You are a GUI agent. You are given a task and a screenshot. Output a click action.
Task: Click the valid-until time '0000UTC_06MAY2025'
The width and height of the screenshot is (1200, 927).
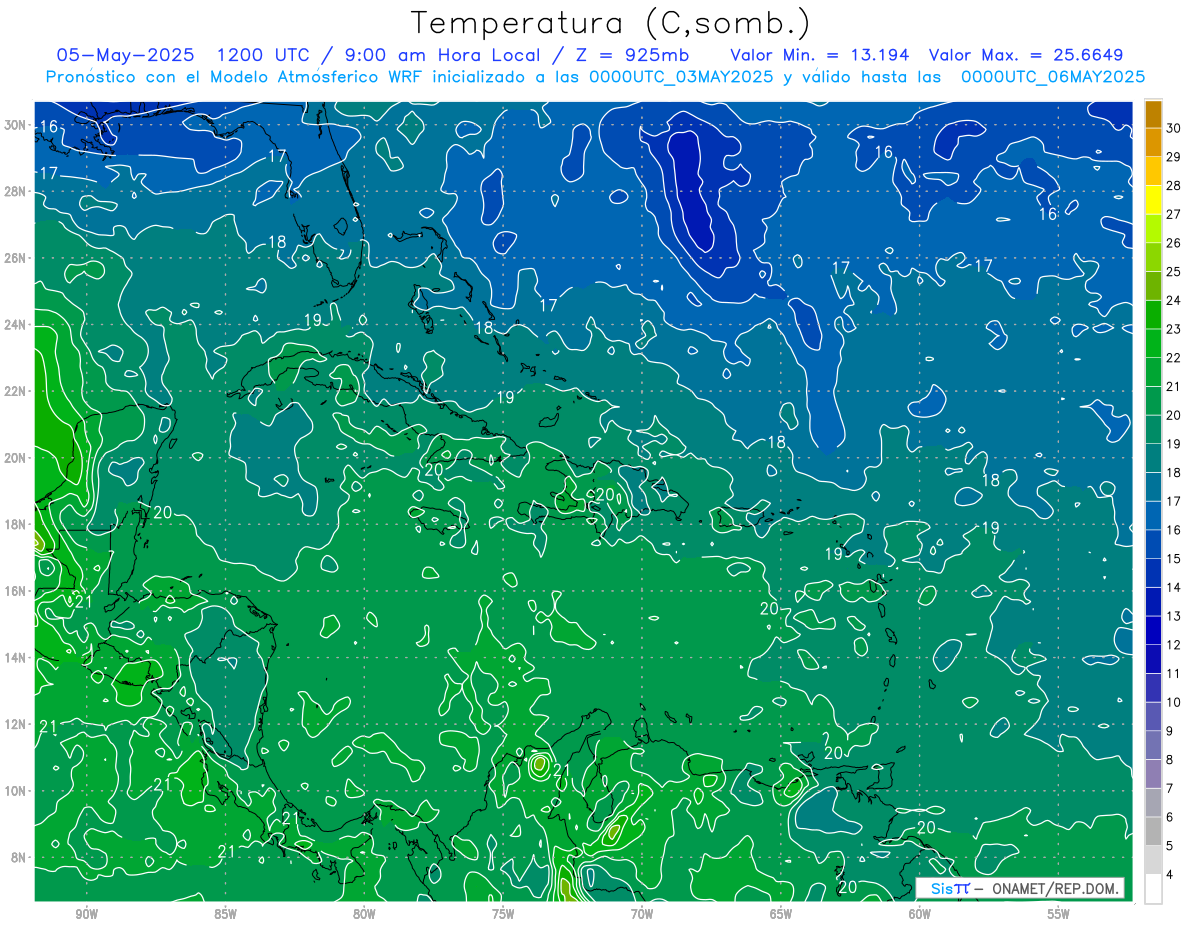point(1053,76)
